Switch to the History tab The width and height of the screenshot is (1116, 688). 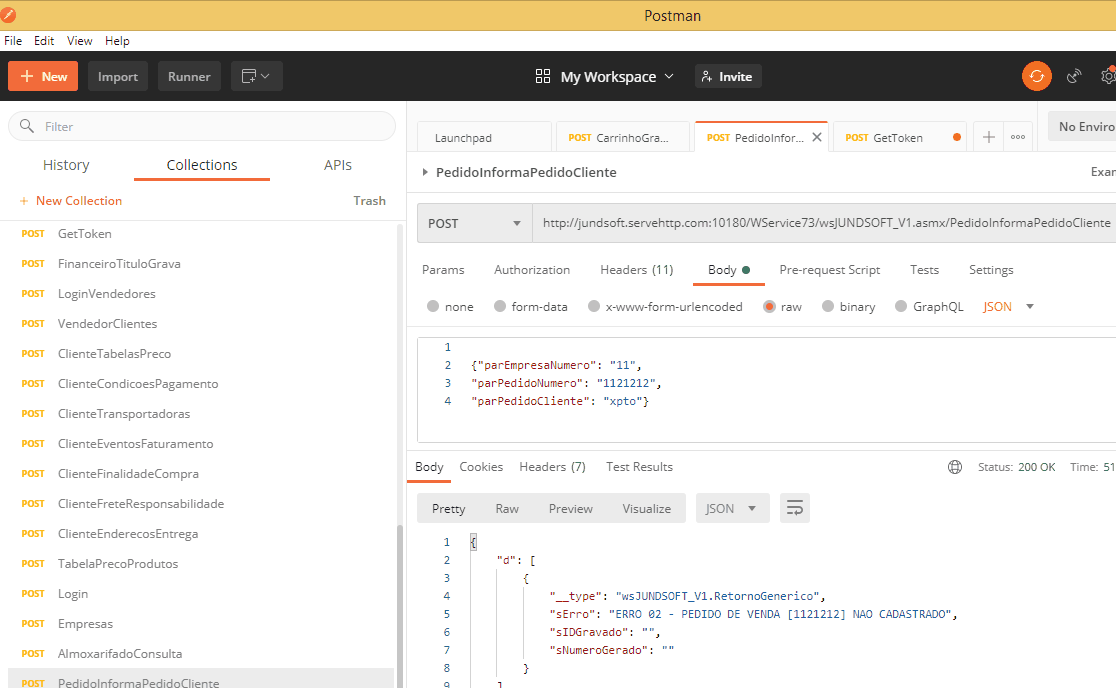[x=66, y=165]
